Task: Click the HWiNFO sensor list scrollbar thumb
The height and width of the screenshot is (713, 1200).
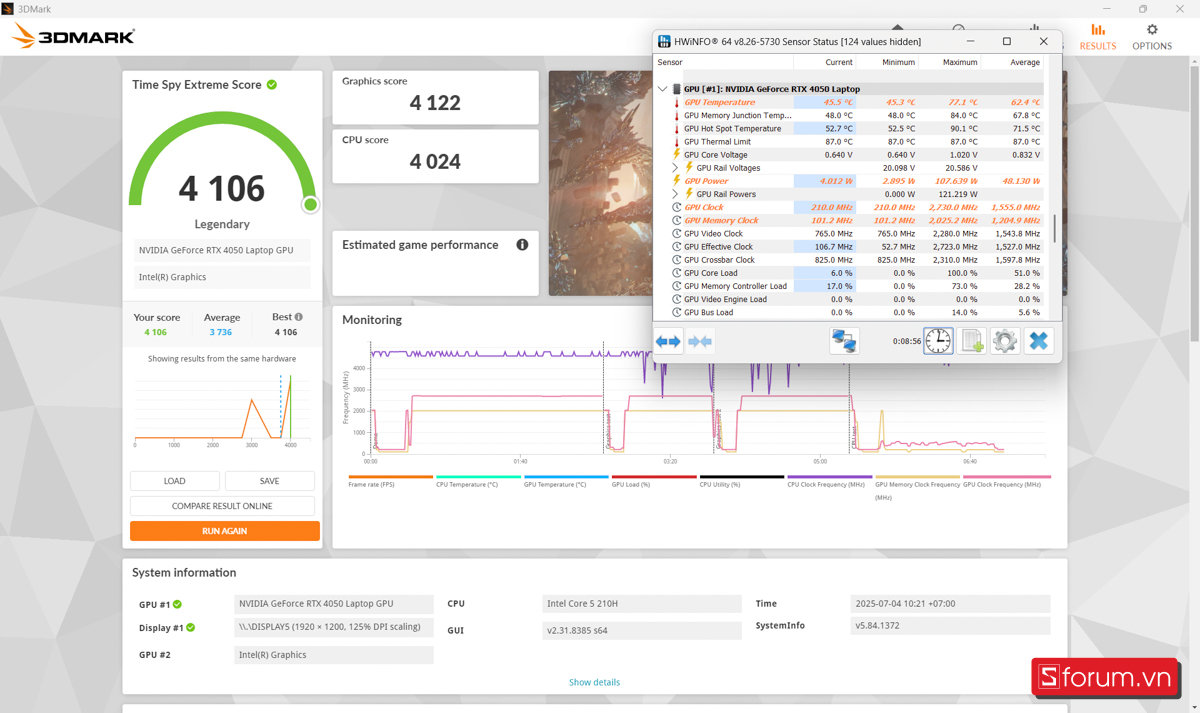Action: pos(1054,228)
